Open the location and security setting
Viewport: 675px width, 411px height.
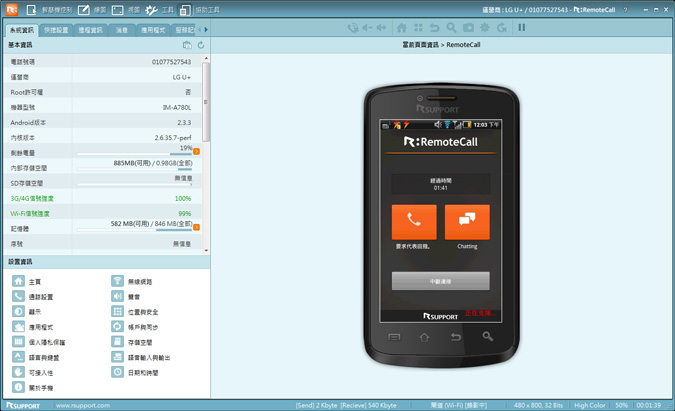click(x=135, y=312)
